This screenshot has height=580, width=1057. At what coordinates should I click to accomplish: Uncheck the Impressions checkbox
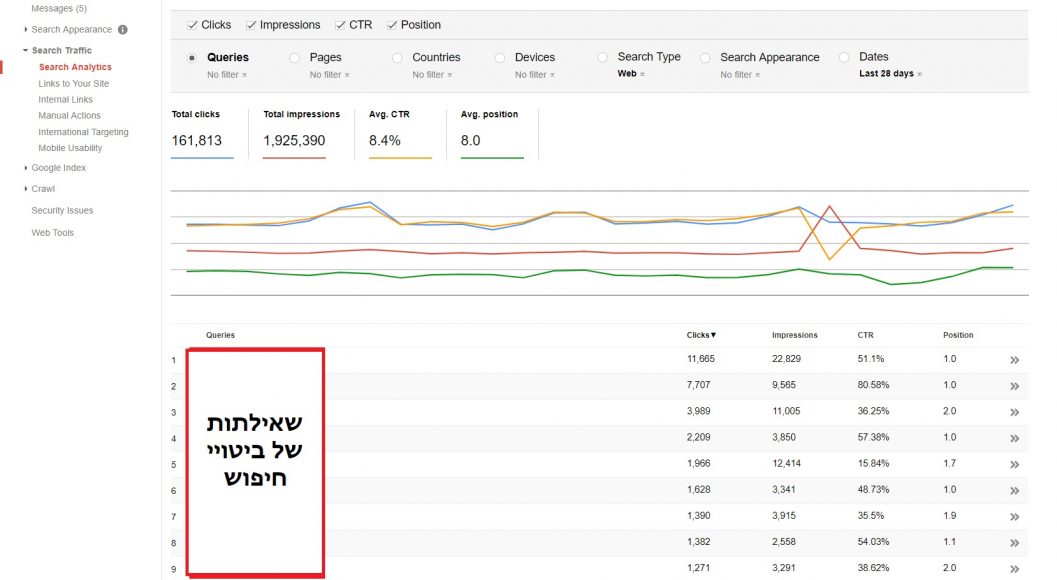(251, 25)
